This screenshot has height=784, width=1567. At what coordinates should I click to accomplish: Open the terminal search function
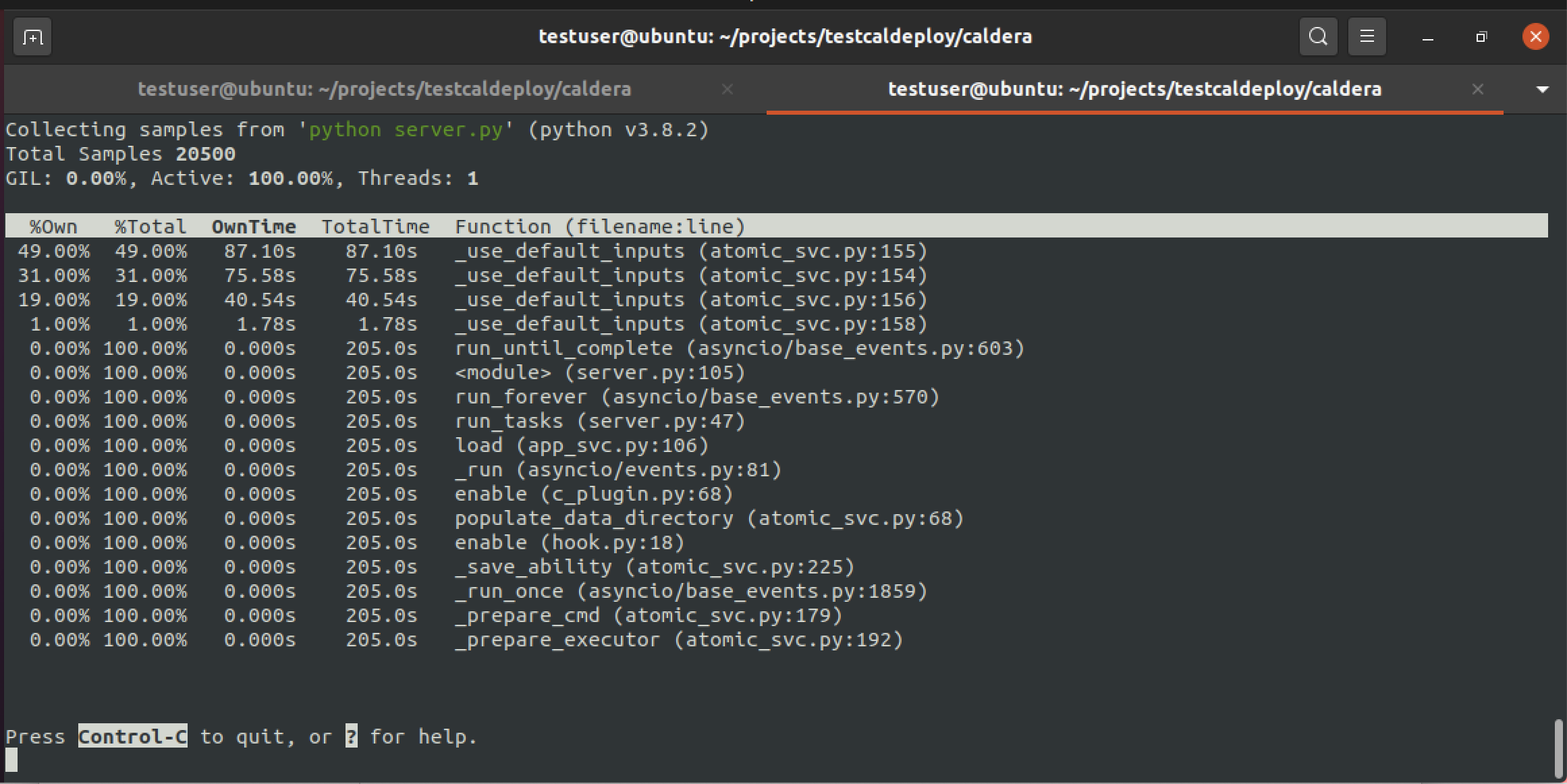tap(1317, 36)
